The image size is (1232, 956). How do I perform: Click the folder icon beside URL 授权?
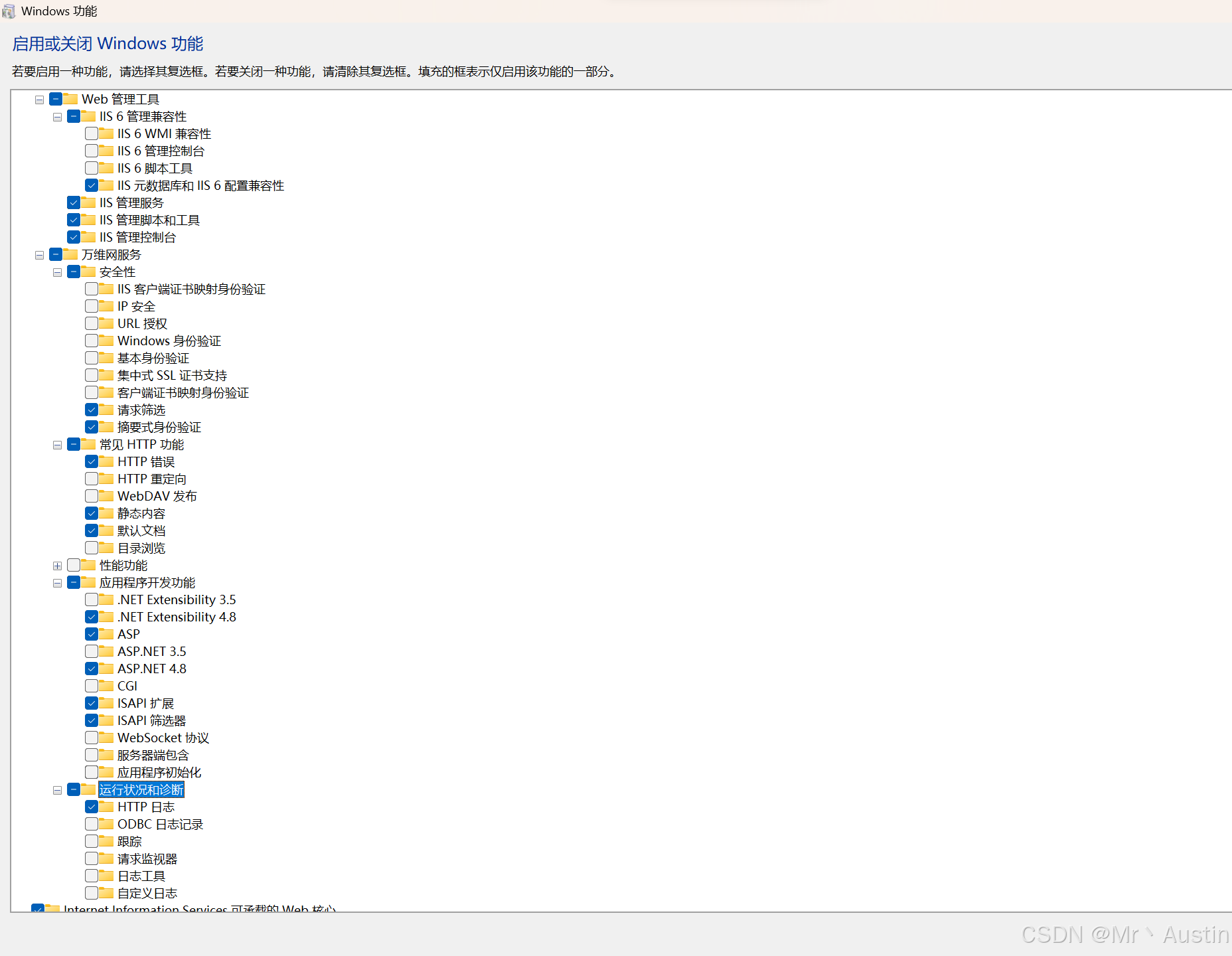coord(107,323)
